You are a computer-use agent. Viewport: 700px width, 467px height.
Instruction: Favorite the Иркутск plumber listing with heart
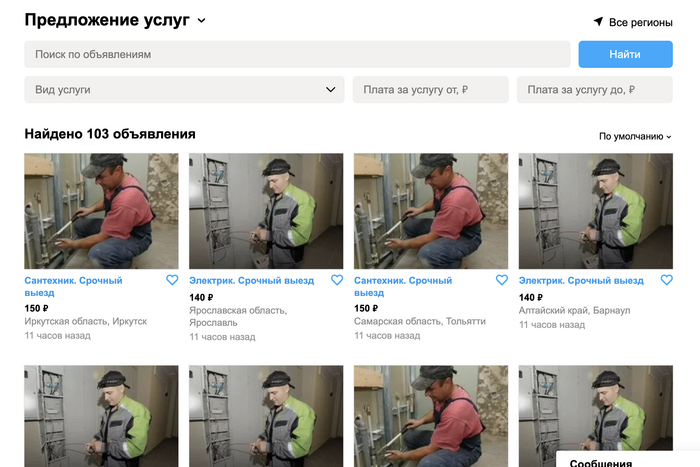[x=172, y=281]
